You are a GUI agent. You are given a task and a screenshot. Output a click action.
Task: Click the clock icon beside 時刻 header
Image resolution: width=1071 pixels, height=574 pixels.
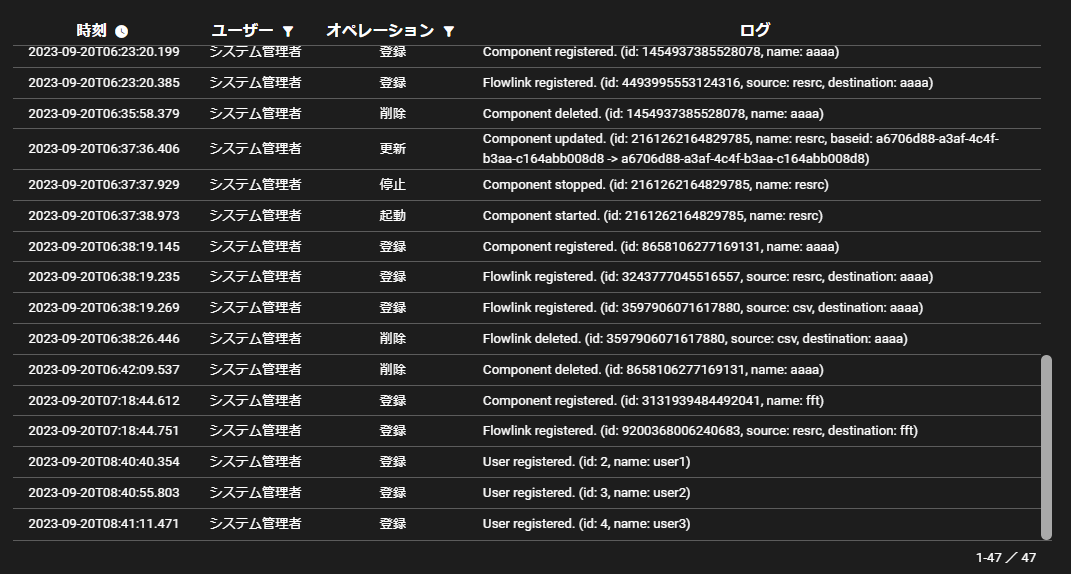pyautogui.click(x=122, y=31)
